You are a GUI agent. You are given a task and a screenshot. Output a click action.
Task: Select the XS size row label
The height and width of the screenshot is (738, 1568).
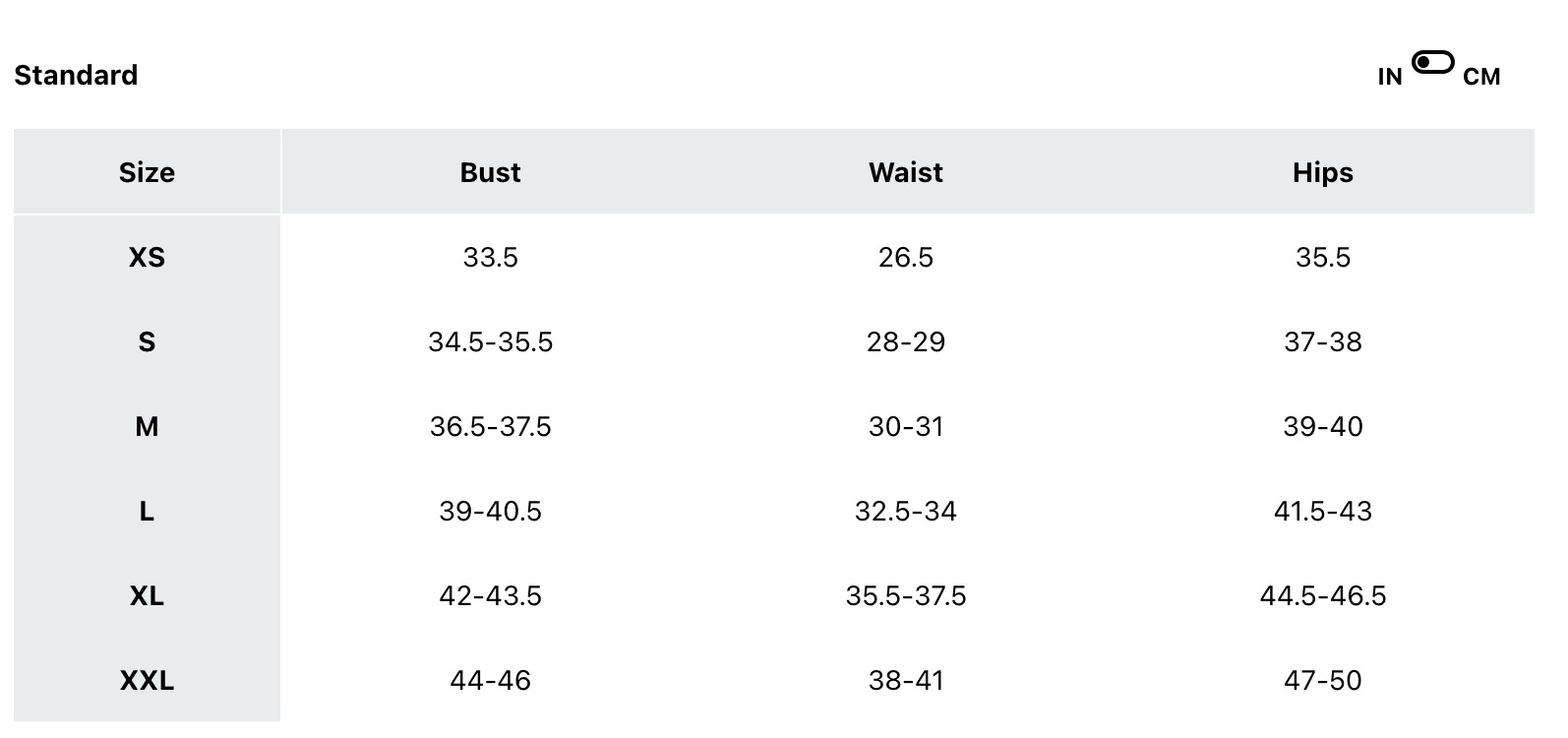pos(147,257)
